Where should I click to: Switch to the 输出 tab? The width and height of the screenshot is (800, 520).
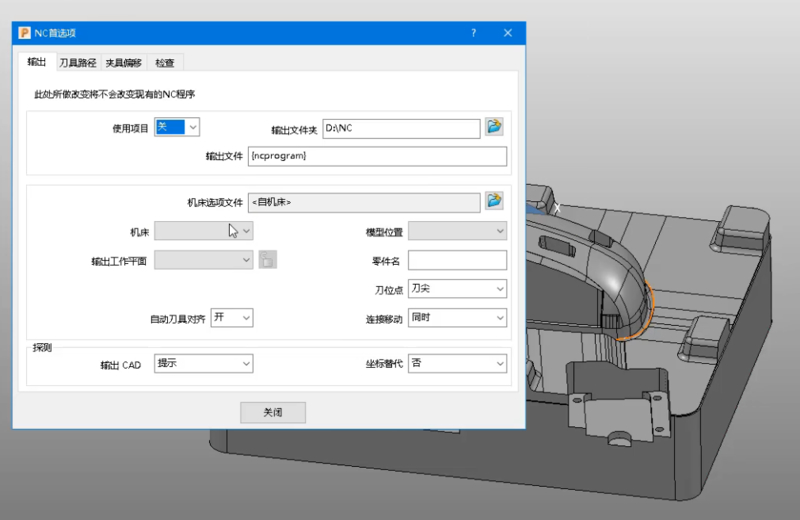coord(37,62)
